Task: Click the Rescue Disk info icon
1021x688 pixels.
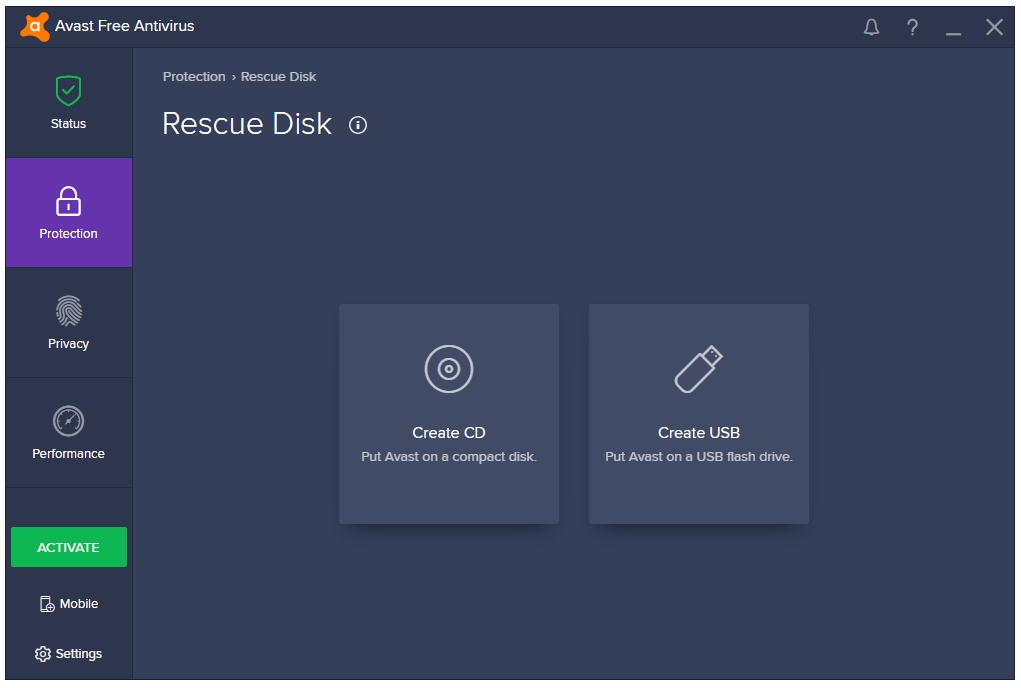Action: click(358, 125)
